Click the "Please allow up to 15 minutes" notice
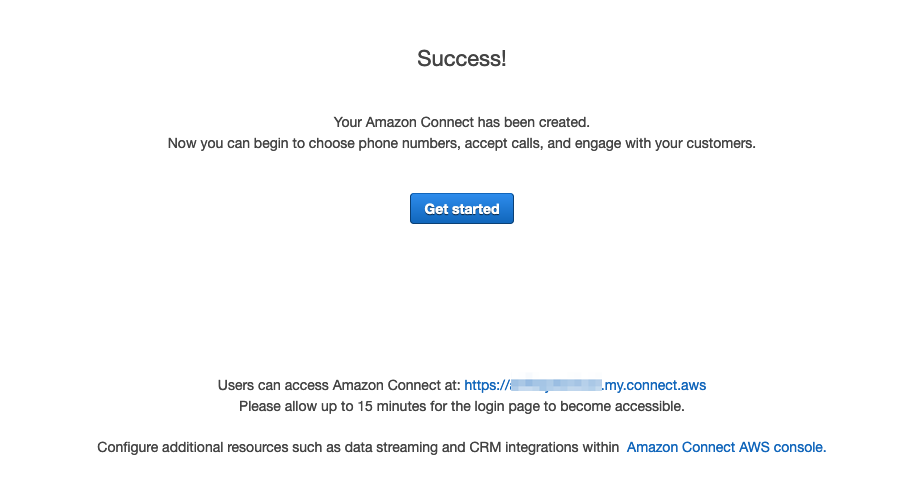The height and width of the screenshot is (478, 918). tap(461, 407)
